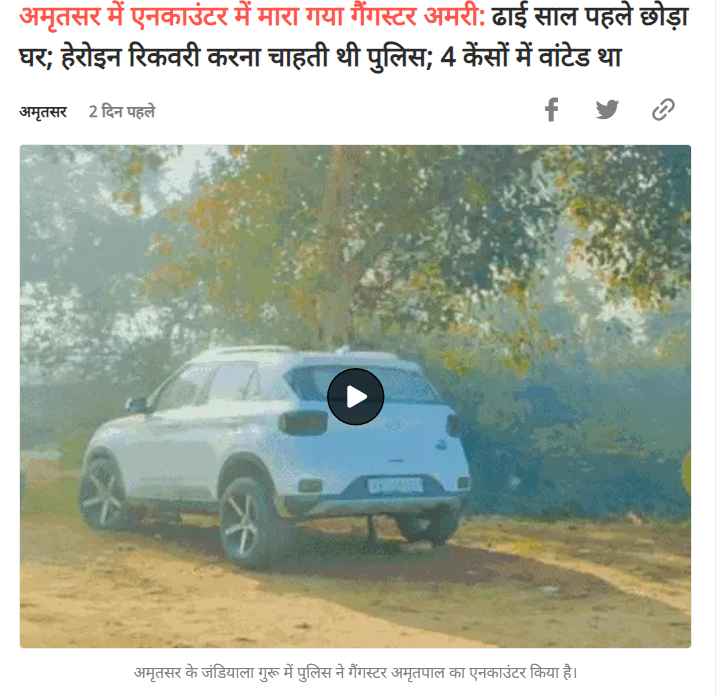Click the second headline line starting with घर
Screen dimensions: 716x695
(x=320, y=58)
